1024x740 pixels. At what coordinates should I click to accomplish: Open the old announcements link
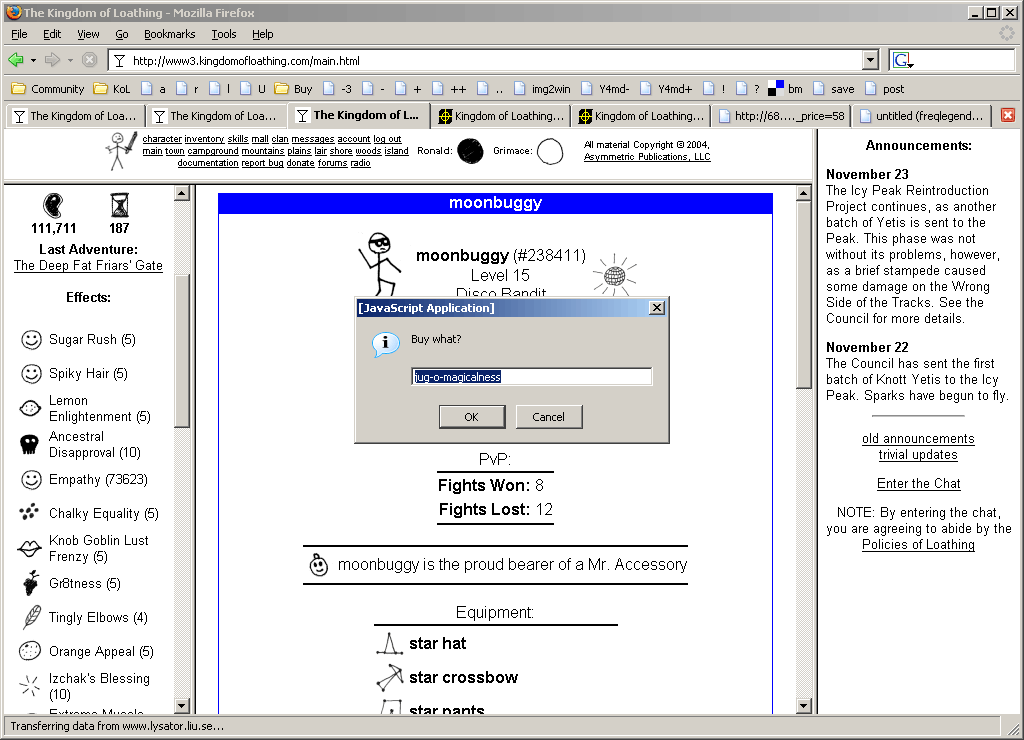918,438
